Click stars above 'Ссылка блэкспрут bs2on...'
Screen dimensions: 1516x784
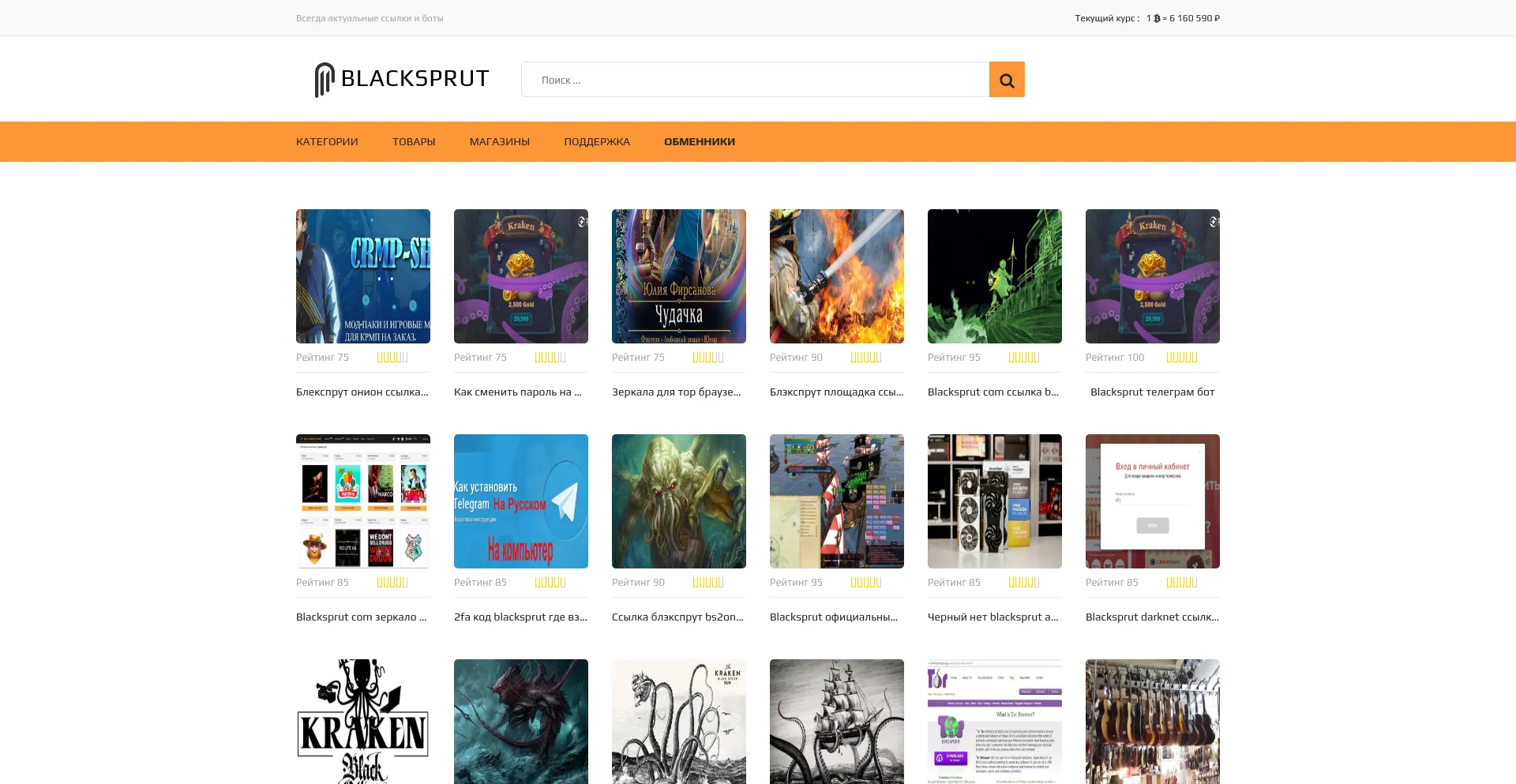click(x=708, y=583)
